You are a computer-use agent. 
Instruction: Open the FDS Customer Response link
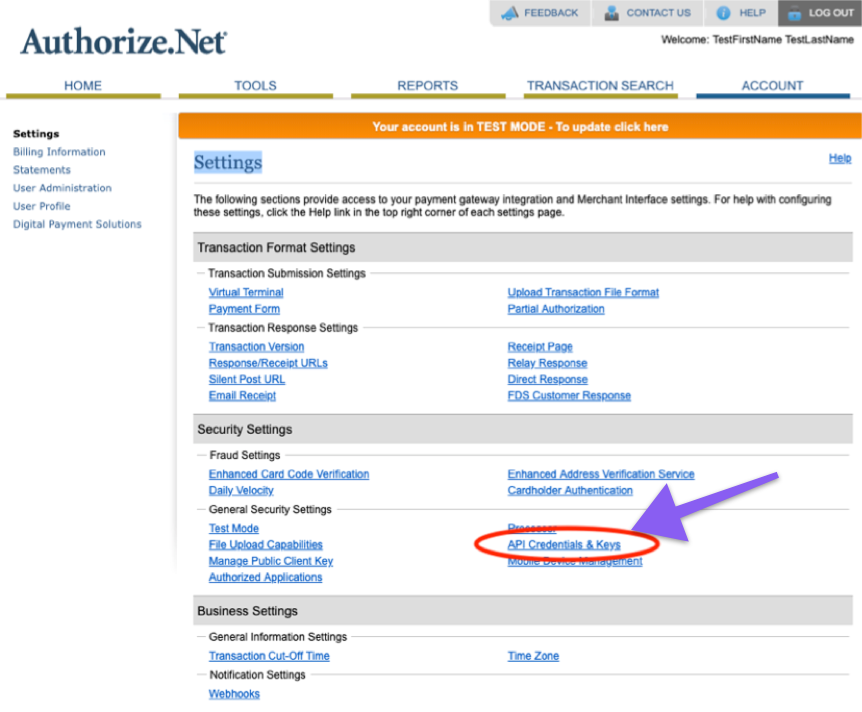click(569, 396)
